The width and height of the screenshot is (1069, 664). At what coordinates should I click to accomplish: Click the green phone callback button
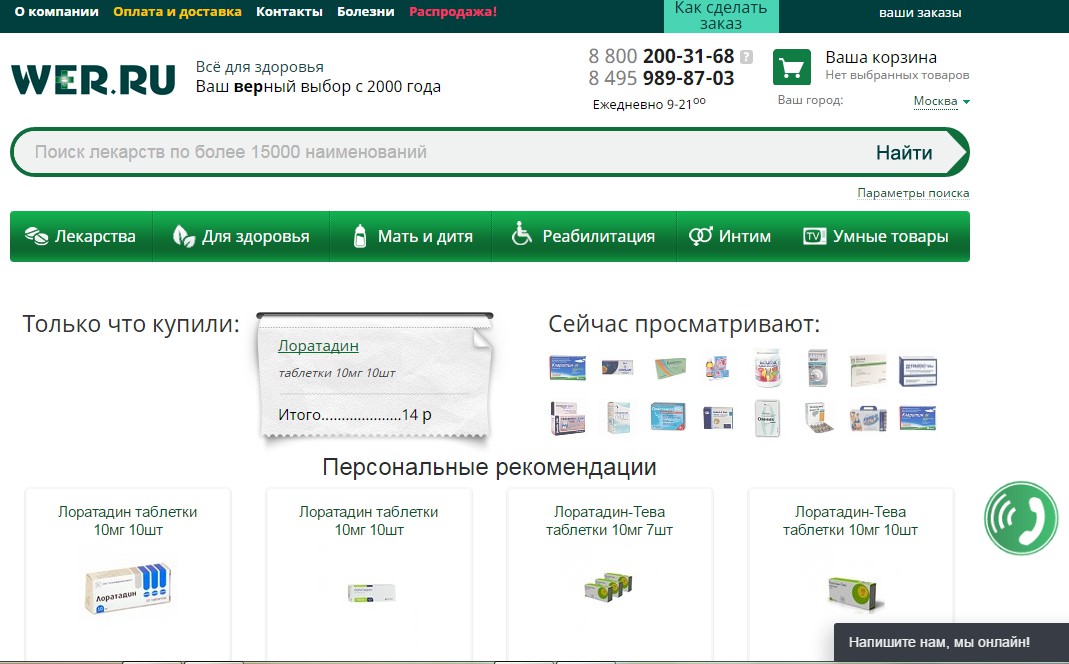point(1021,518)
